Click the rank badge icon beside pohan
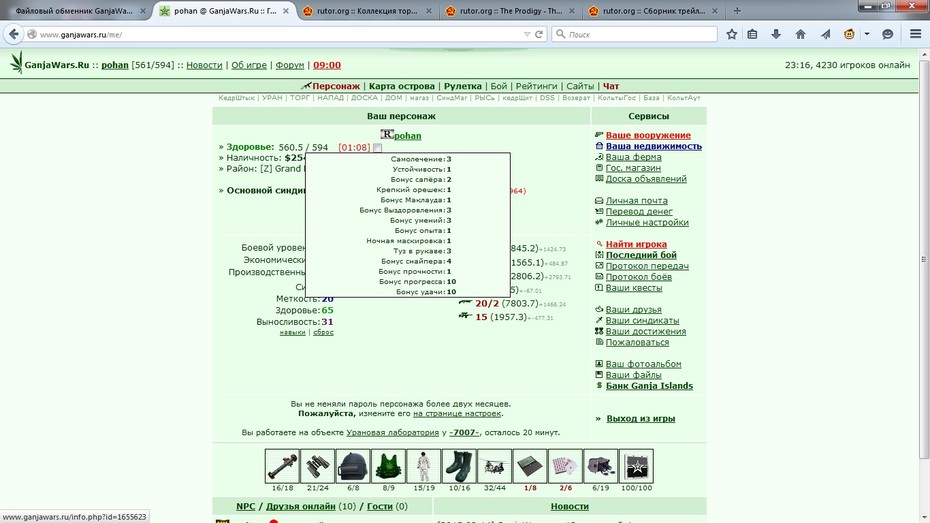 [x=387, y=135]
